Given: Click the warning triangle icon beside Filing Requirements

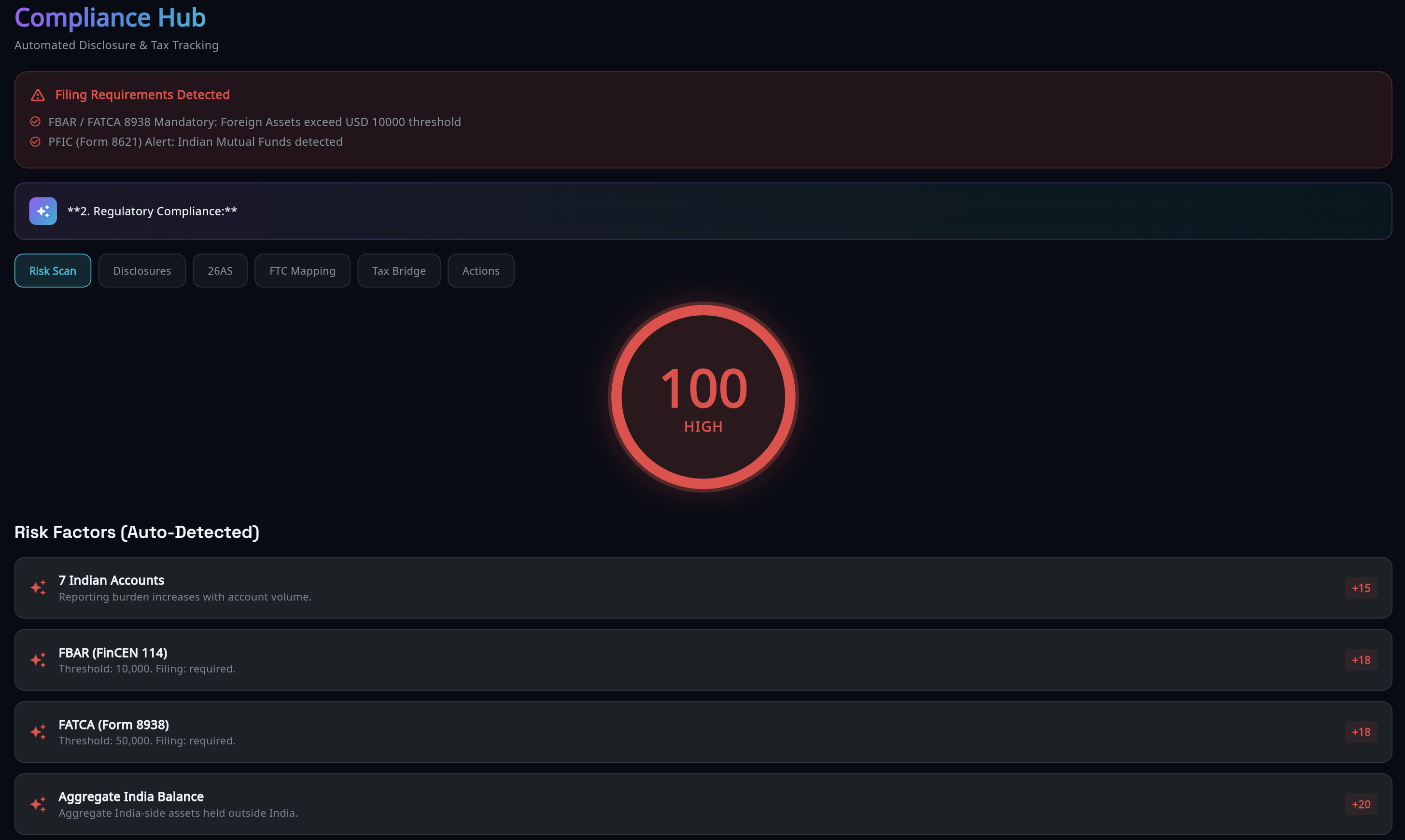Looking at the screenshot, I should [x=38, y=95].
